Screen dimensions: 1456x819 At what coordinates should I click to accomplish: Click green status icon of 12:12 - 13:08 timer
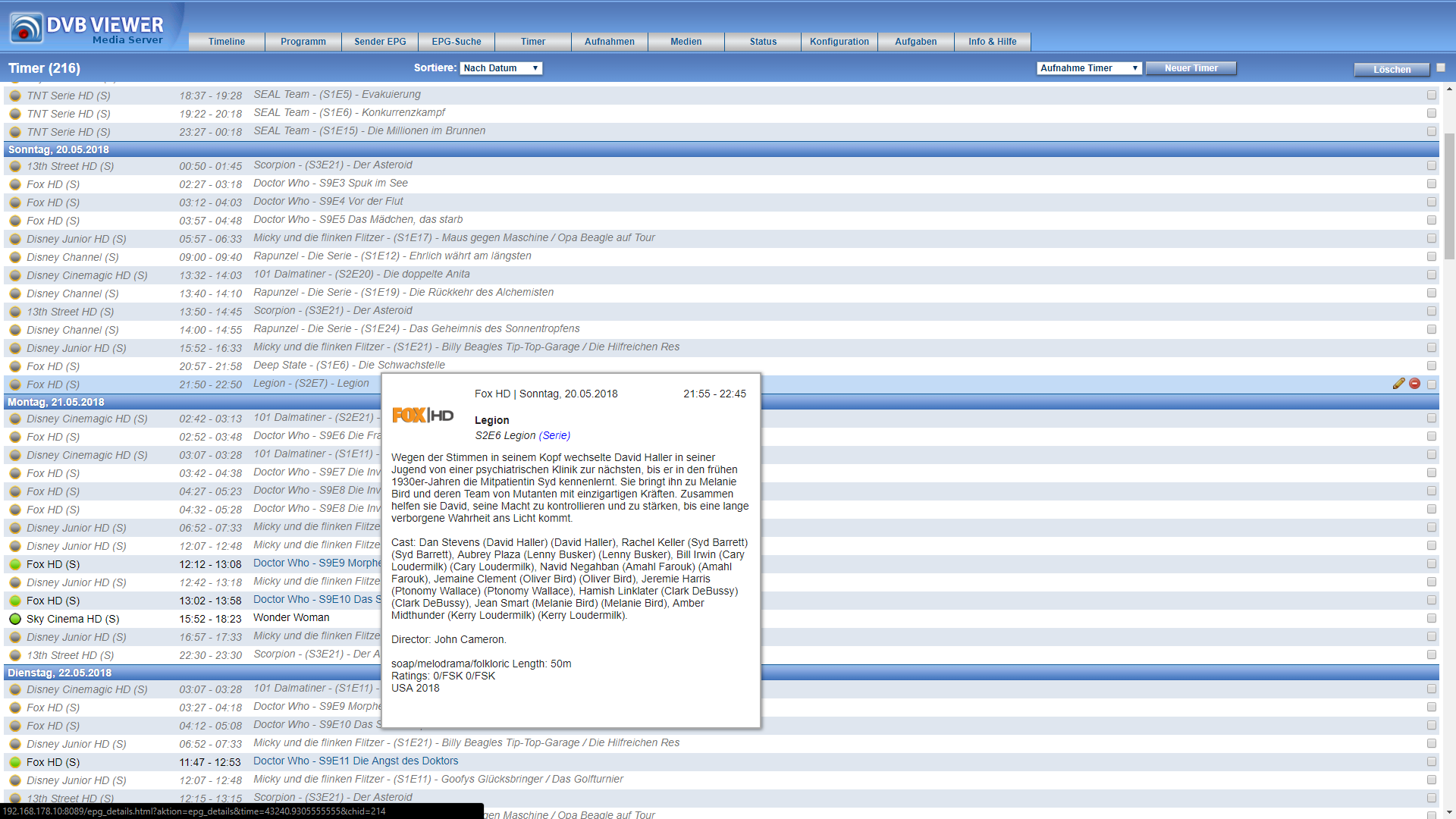[15, 564]
